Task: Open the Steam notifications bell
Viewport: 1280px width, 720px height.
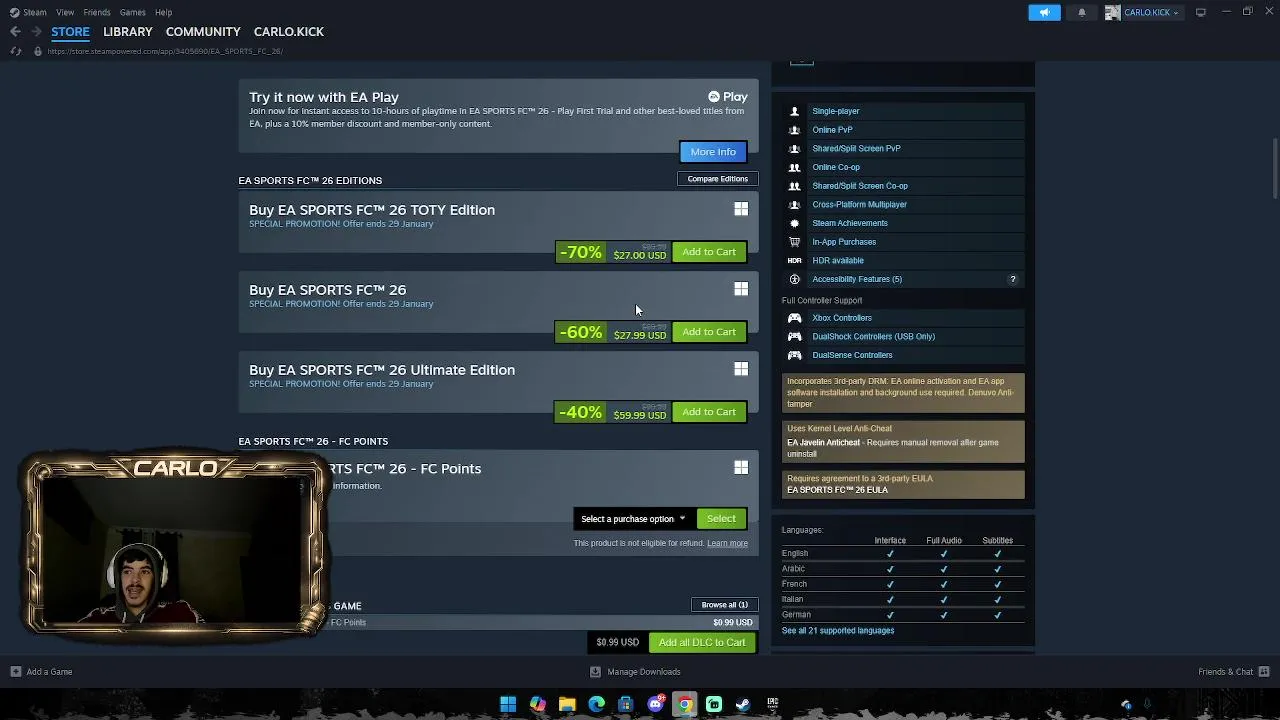Action: coord(1082,12)
